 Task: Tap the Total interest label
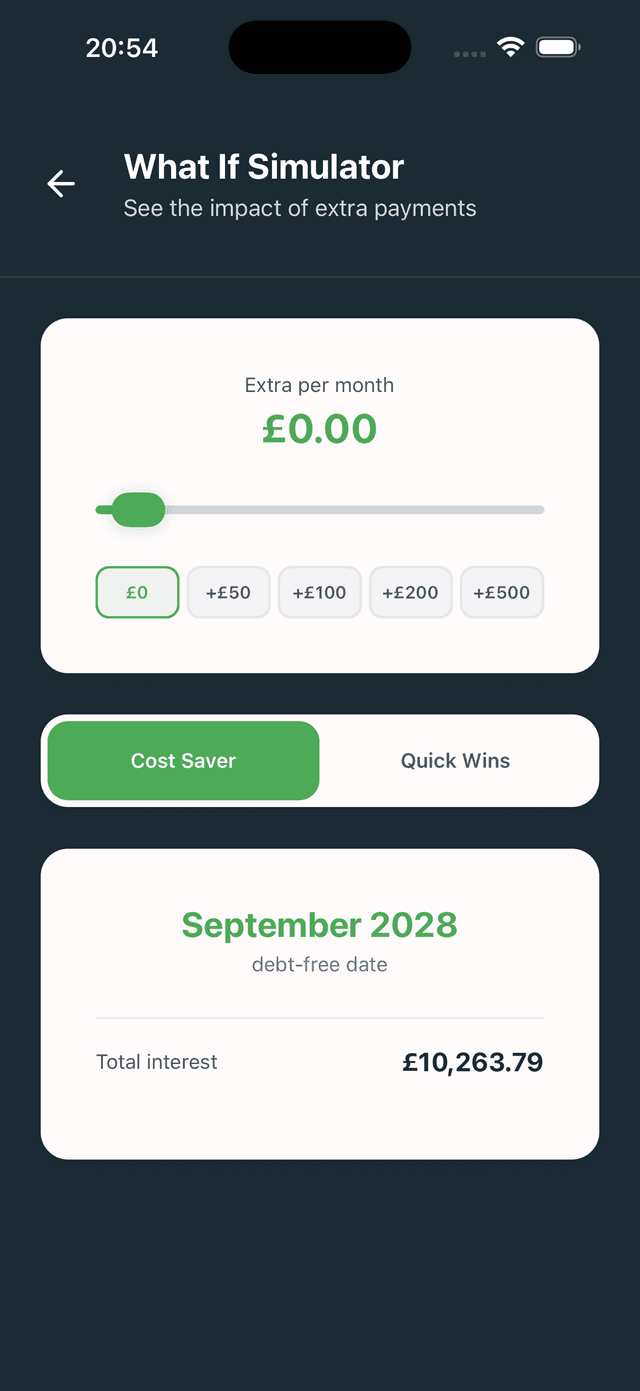click(x=156, y=1062)
